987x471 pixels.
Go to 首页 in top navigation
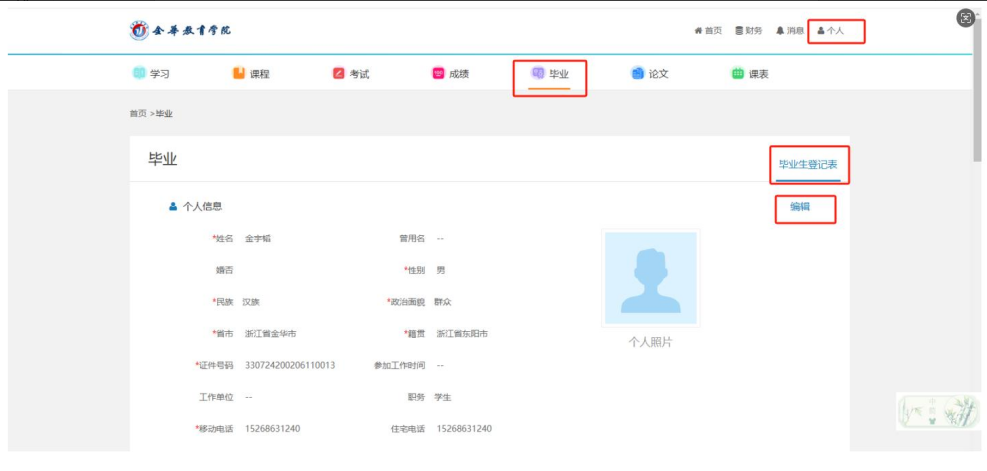click(x=708, y=31)
